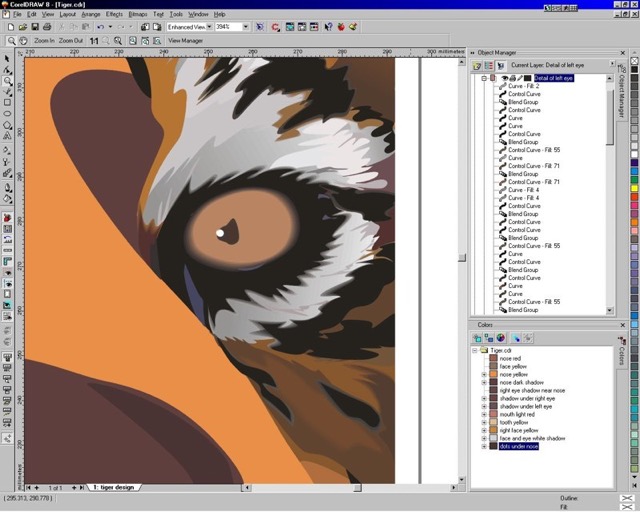Open the Effects menu
640x512 pixels.
pos(114,14)
